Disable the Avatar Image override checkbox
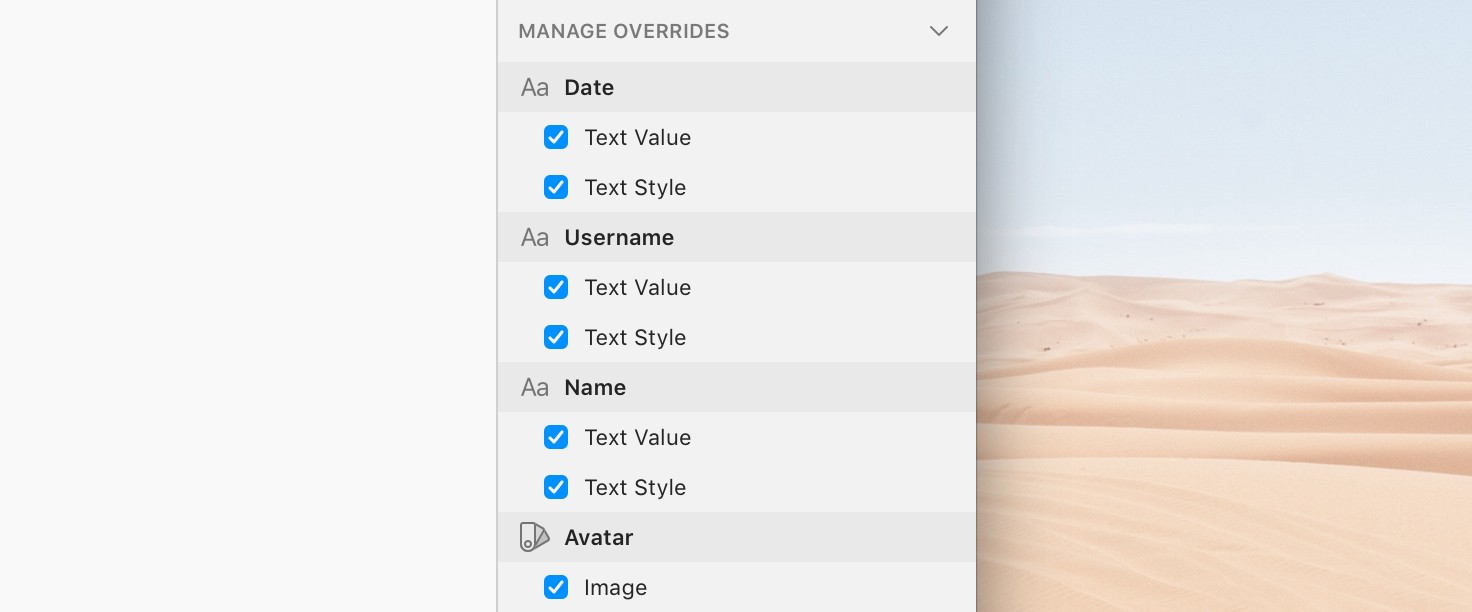Screen dimensions: 1472x612 tap(556, 587)
